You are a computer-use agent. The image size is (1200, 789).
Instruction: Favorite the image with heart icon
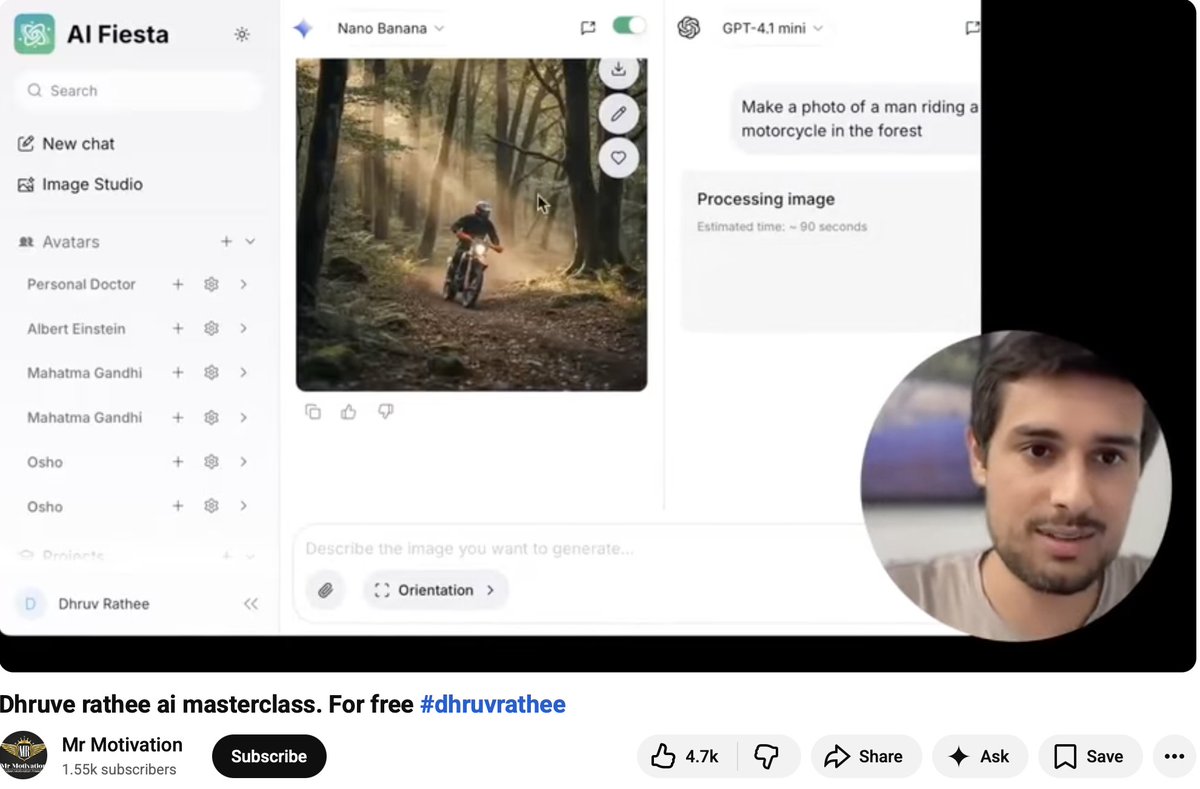tap(619, 158)
